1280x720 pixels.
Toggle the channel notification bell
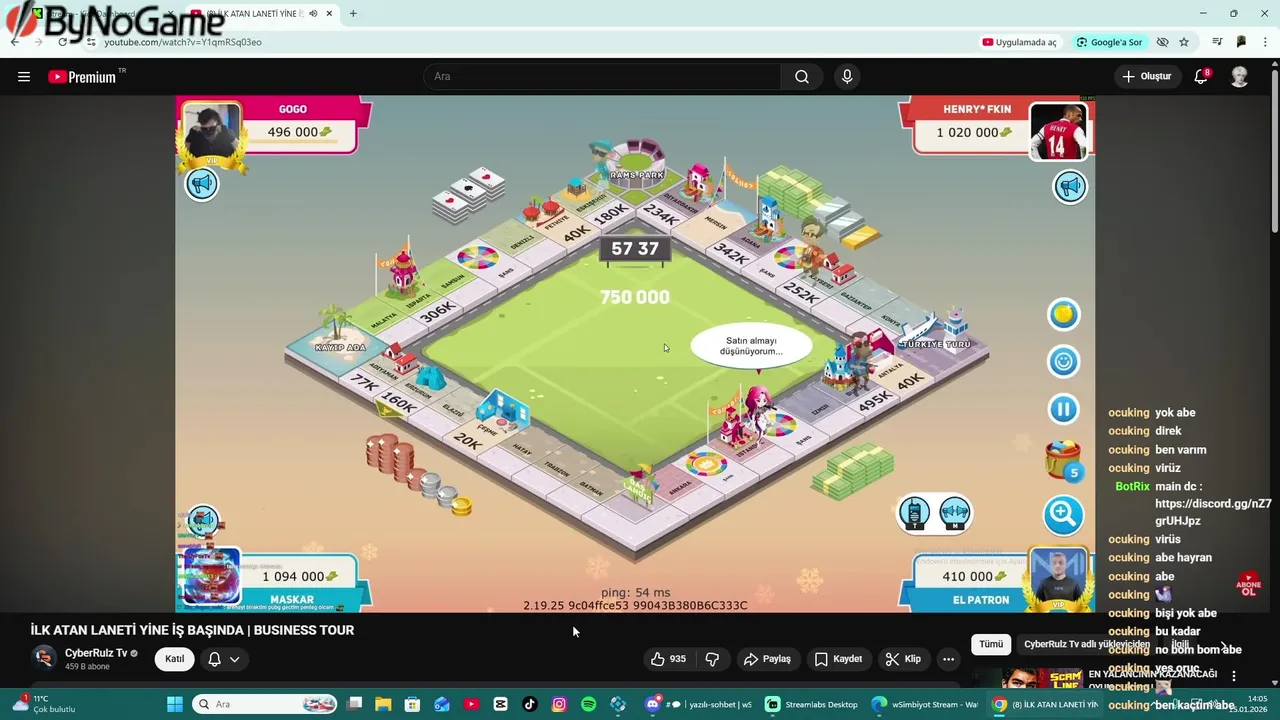pos(214,659)
